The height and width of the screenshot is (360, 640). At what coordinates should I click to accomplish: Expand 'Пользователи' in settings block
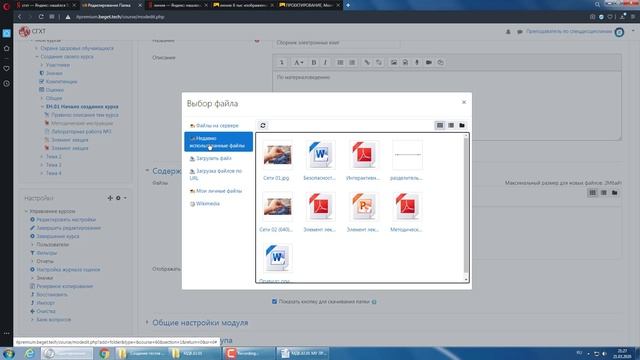coord(33,244)
